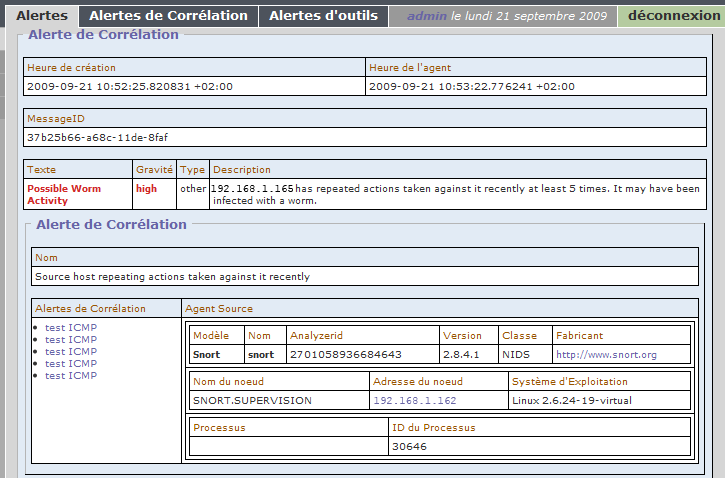Image resolution: width=725 pixels, height=478 pixels.
Task: Open the Alertes de Corrélation tab
Action: click(x=168, y=16)
